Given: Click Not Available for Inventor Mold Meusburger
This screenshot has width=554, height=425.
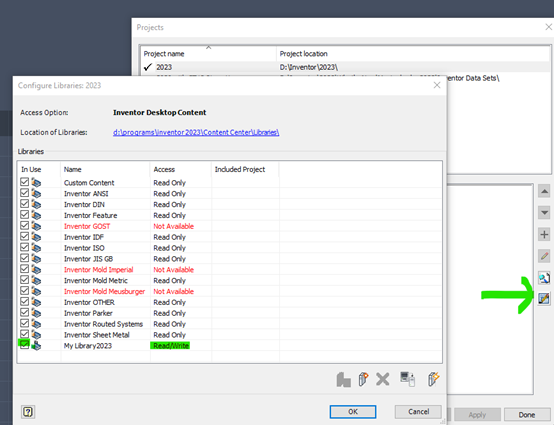Looking at the screenshot, I should 173,291.
